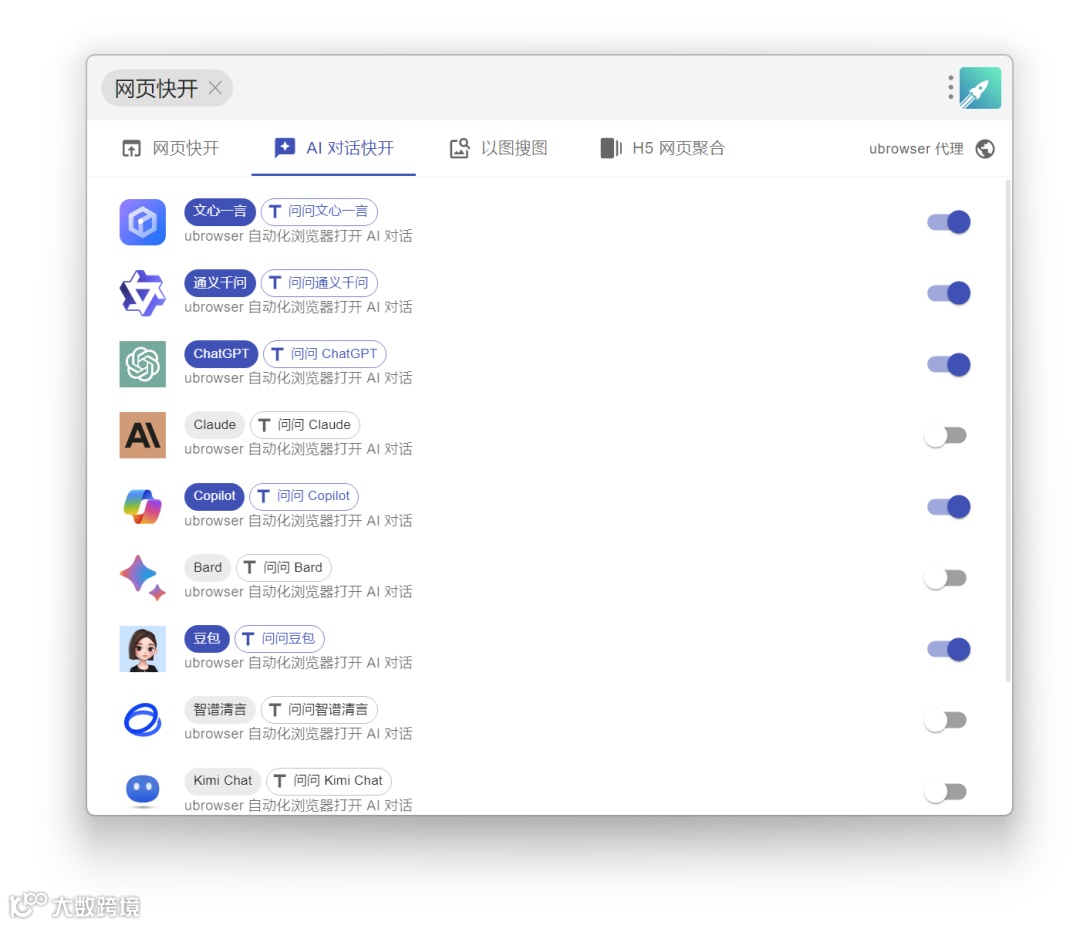The image size is (1080, 926).
Task: Click the Copilot colorful logo icon
Action: [x=143, y=506]
